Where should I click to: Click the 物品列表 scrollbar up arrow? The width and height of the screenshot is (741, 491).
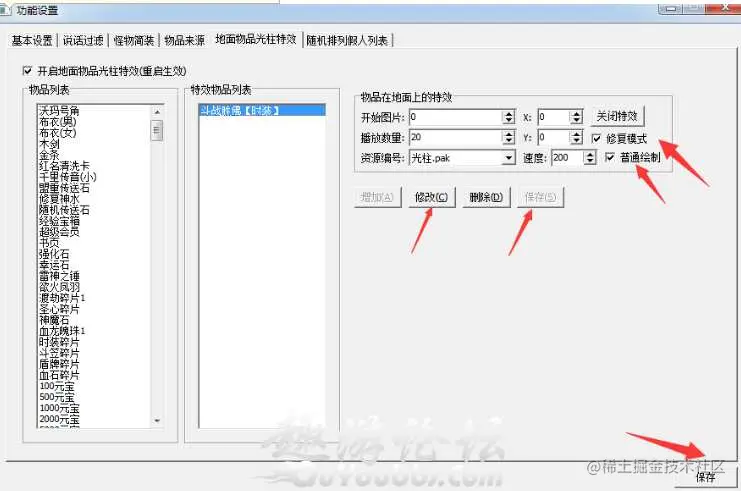click(157, 112)
